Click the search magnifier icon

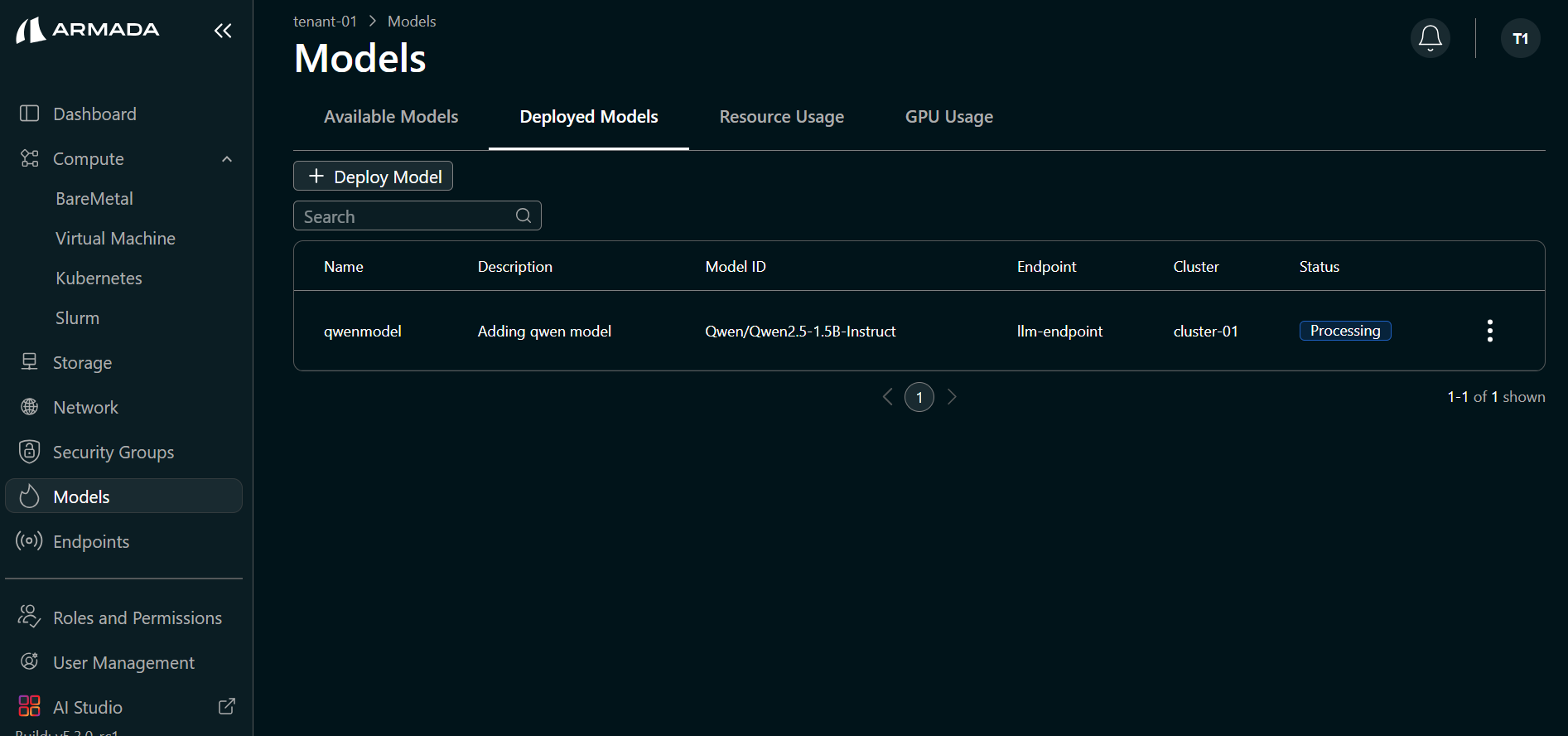tap(523, 215)
